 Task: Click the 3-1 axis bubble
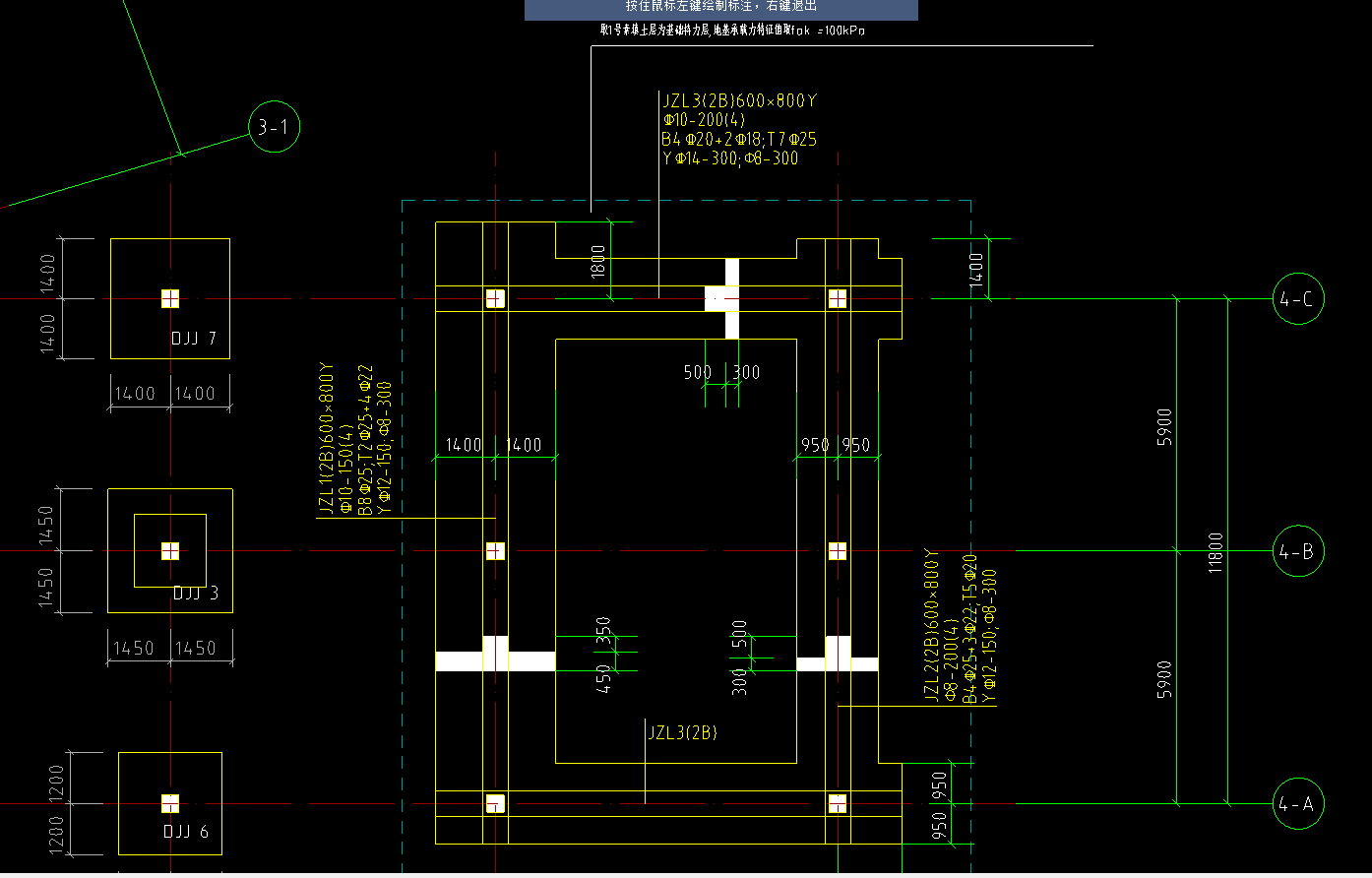pos(274,127)
